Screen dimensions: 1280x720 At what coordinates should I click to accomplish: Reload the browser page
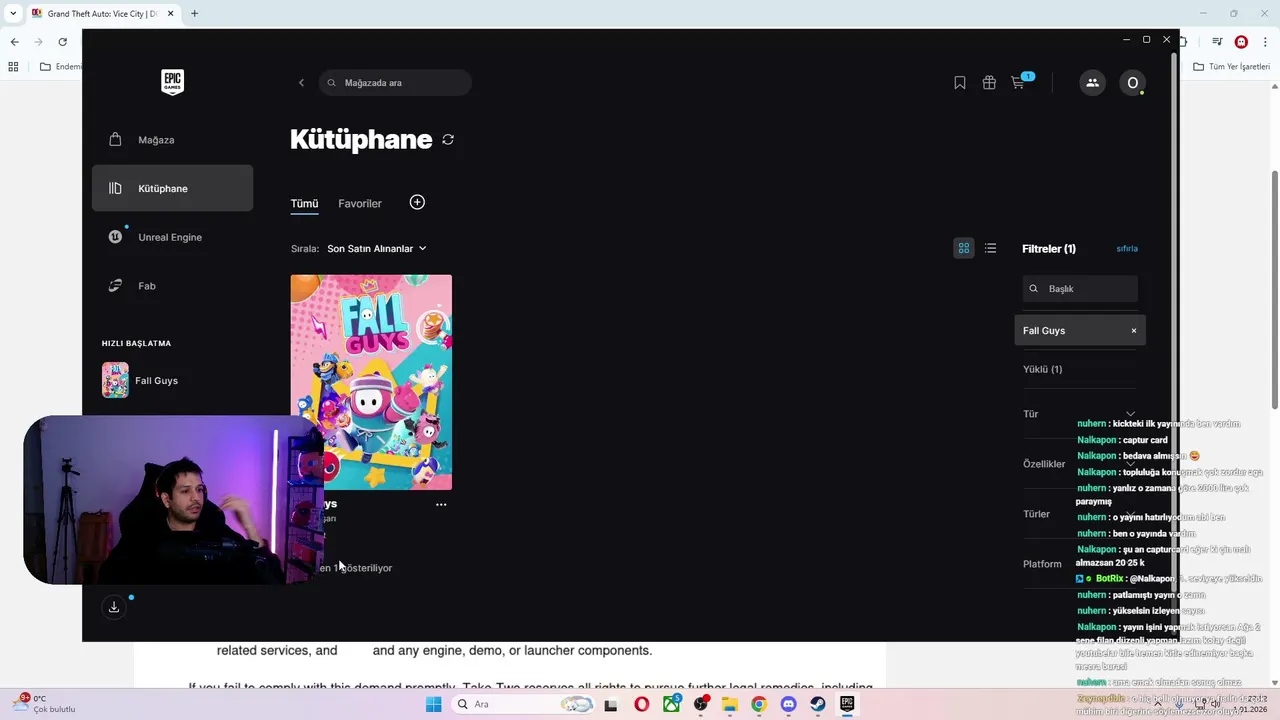pyautogui.click(x=62, y=42)
